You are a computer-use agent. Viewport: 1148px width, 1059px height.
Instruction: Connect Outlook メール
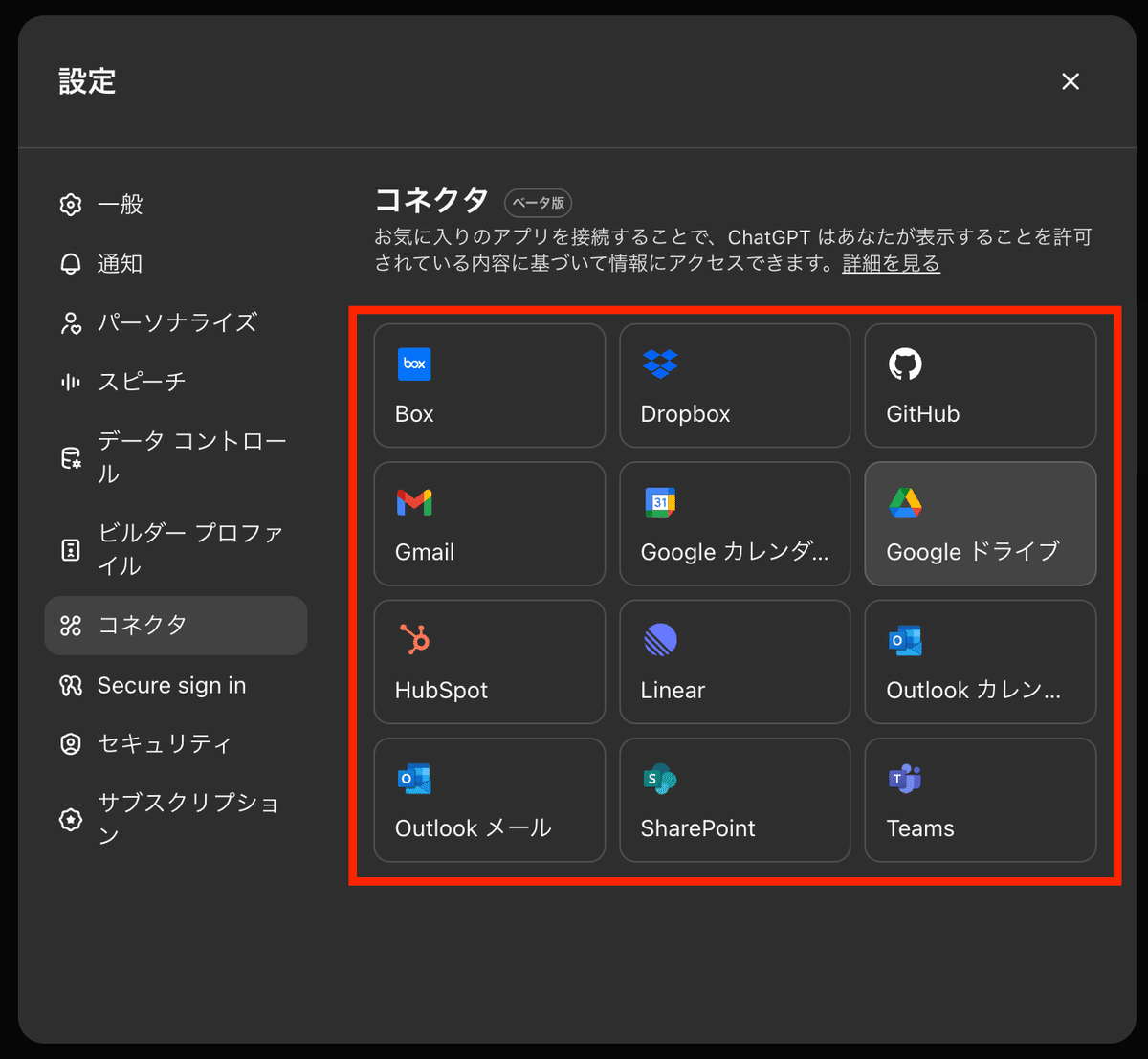489,801
